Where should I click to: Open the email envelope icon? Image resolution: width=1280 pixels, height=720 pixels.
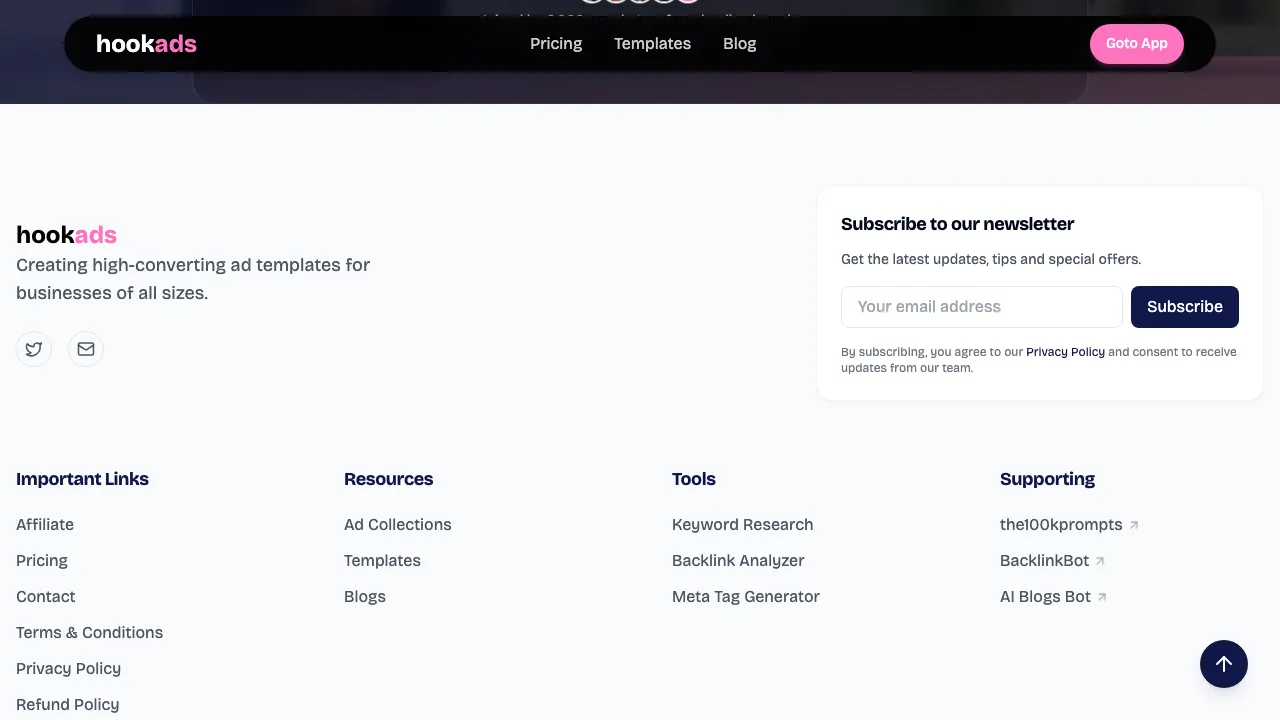point(86,349)
